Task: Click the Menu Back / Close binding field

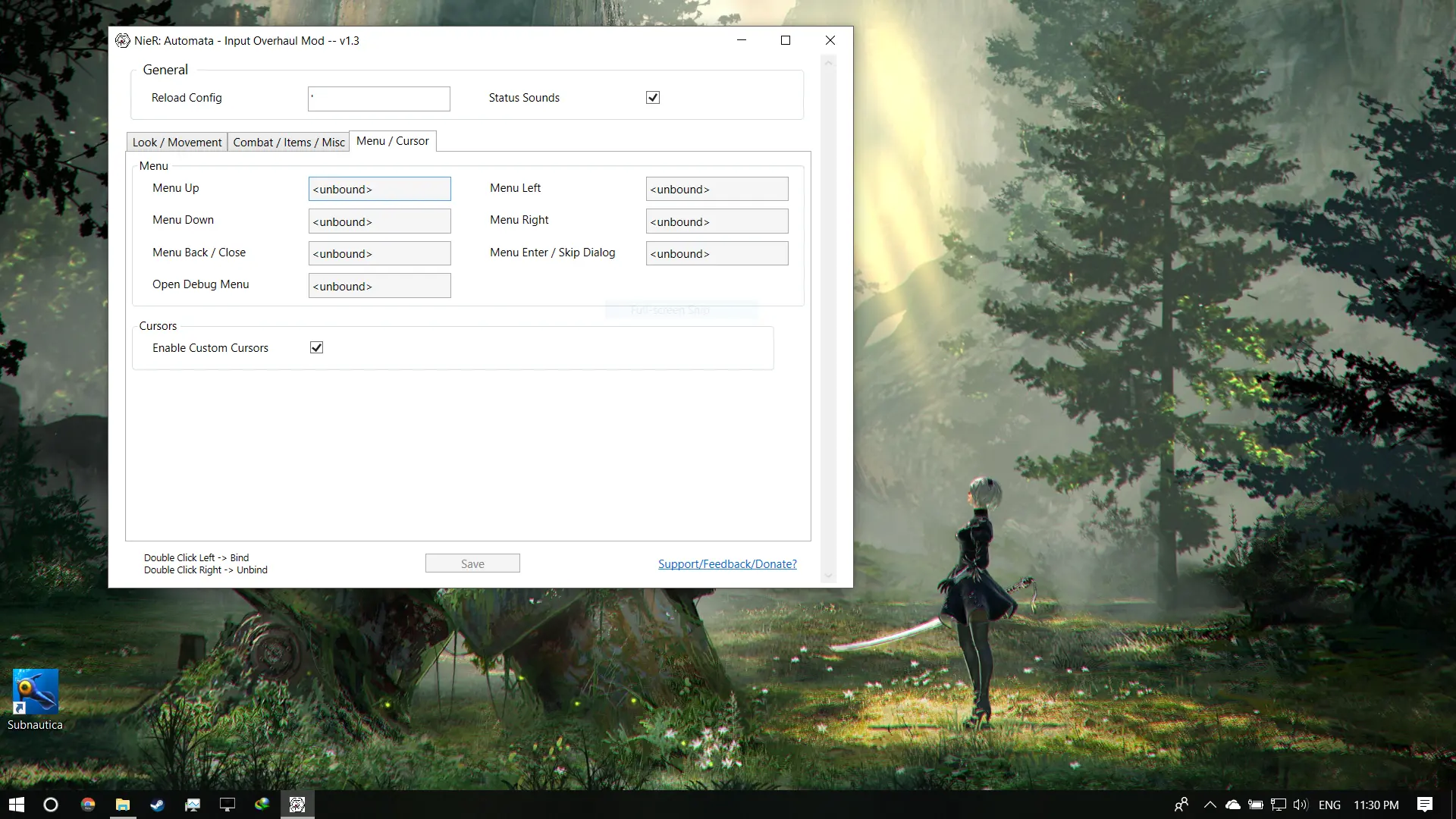Action: point(379,253)
